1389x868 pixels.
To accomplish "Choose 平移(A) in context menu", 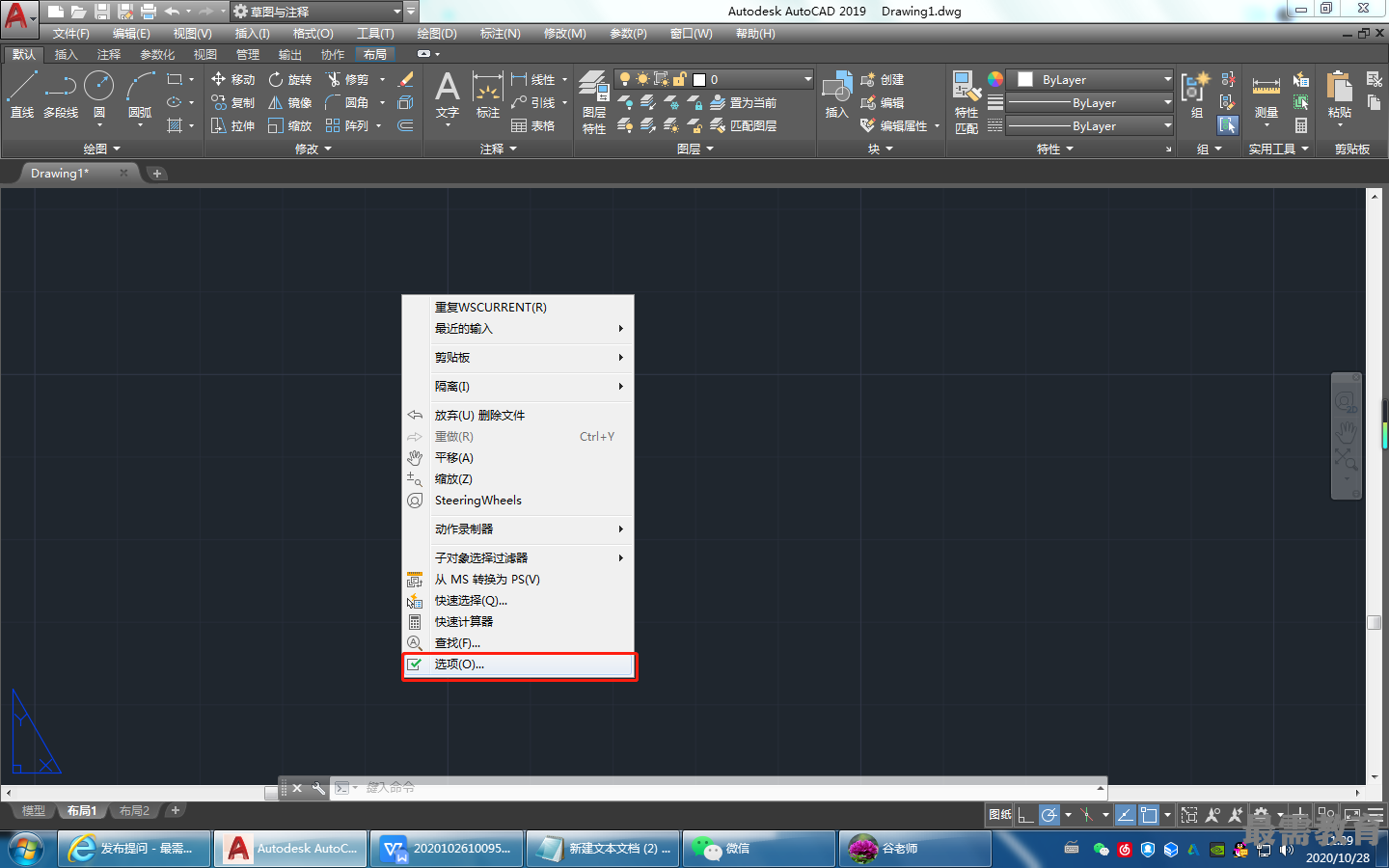I will (x=518, y=458).
